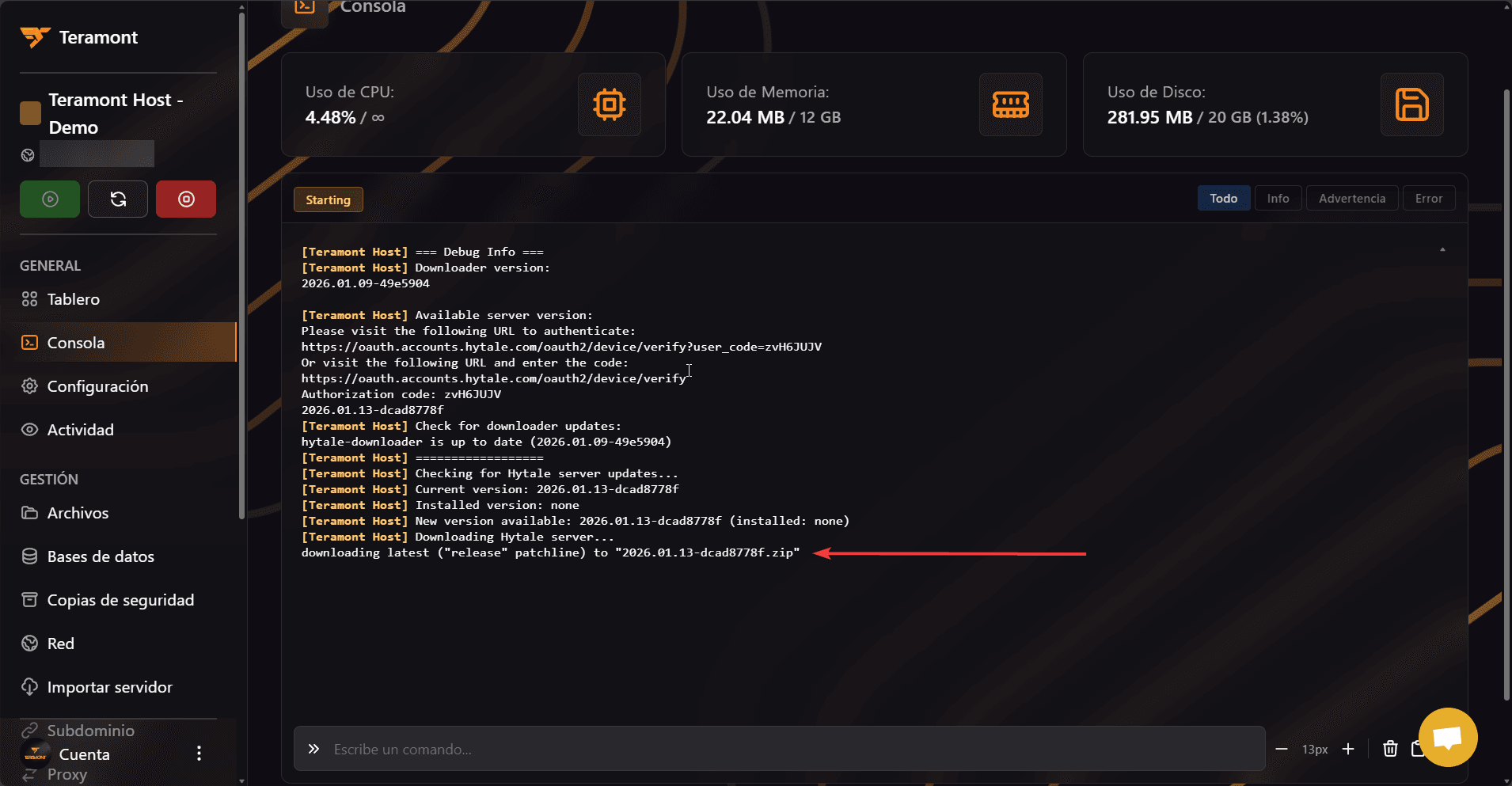Click the OAuth verify URL with user code

pyautogui.click(x=561, y=347)
